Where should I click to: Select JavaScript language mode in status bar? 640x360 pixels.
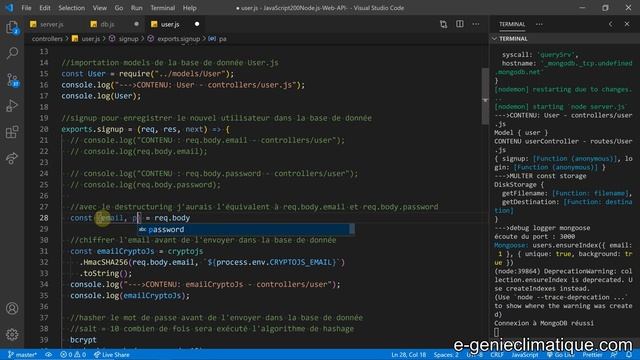[x=525, y=355]
